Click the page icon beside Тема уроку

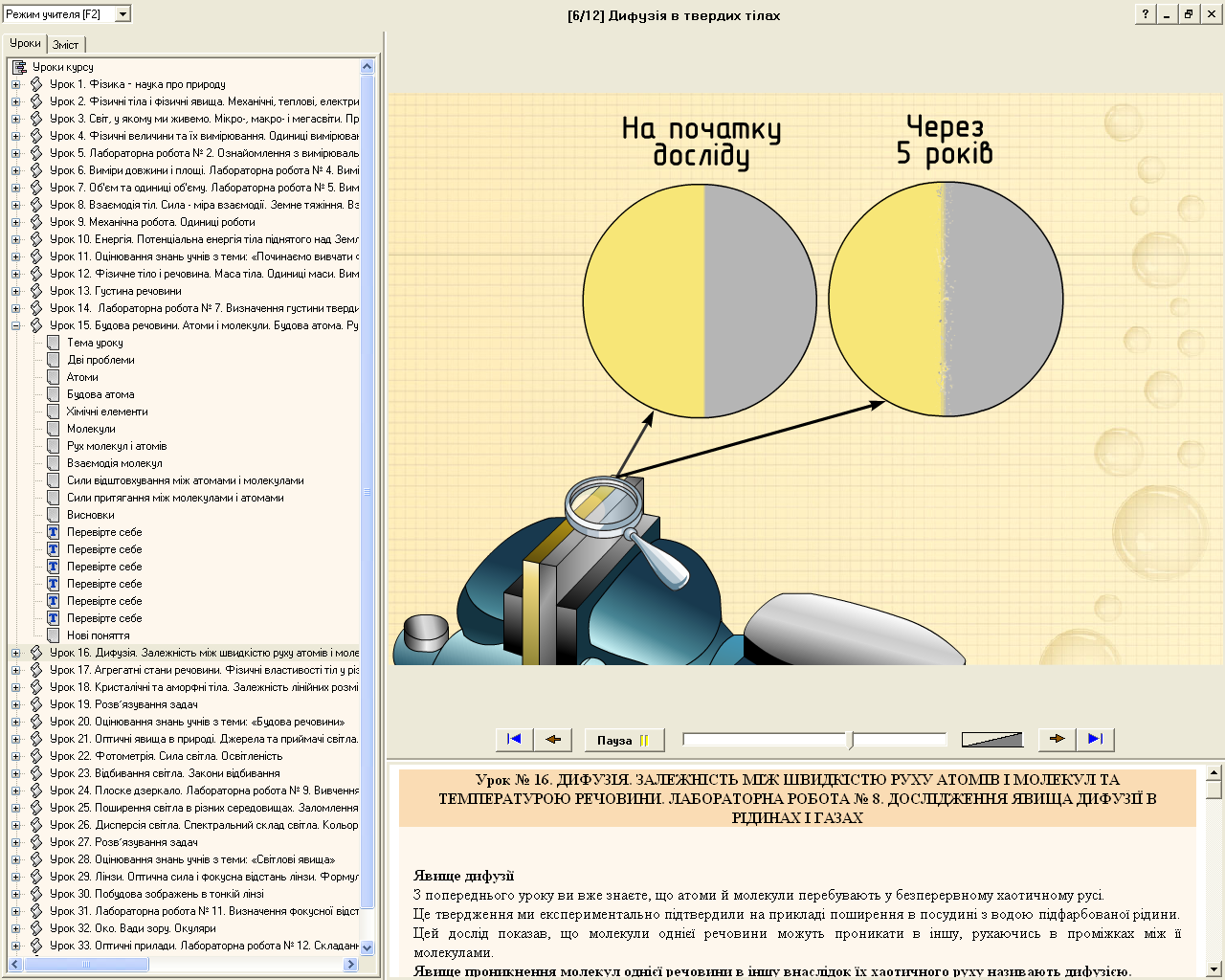pos(54,343)
